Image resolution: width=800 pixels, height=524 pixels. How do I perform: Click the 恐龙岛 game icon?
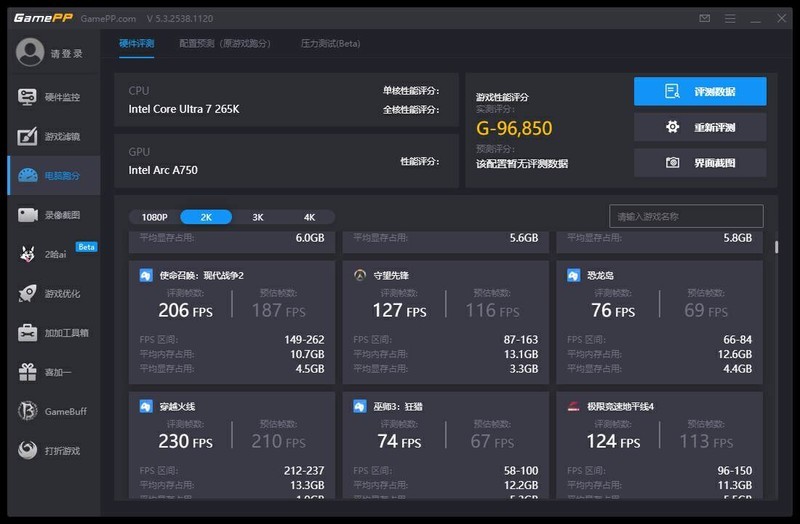573,276
